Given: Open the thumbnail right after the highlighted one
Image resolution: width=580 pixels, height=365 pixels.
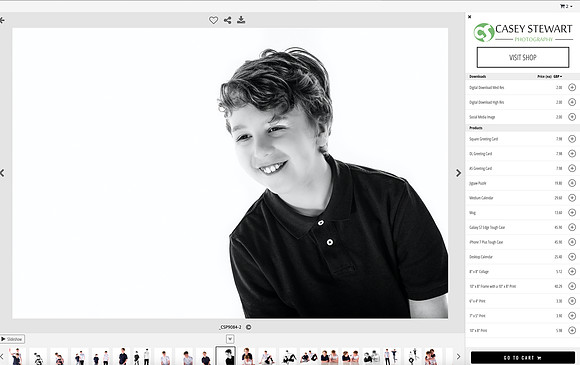Looking at the screenshot, I should (247, 356).
